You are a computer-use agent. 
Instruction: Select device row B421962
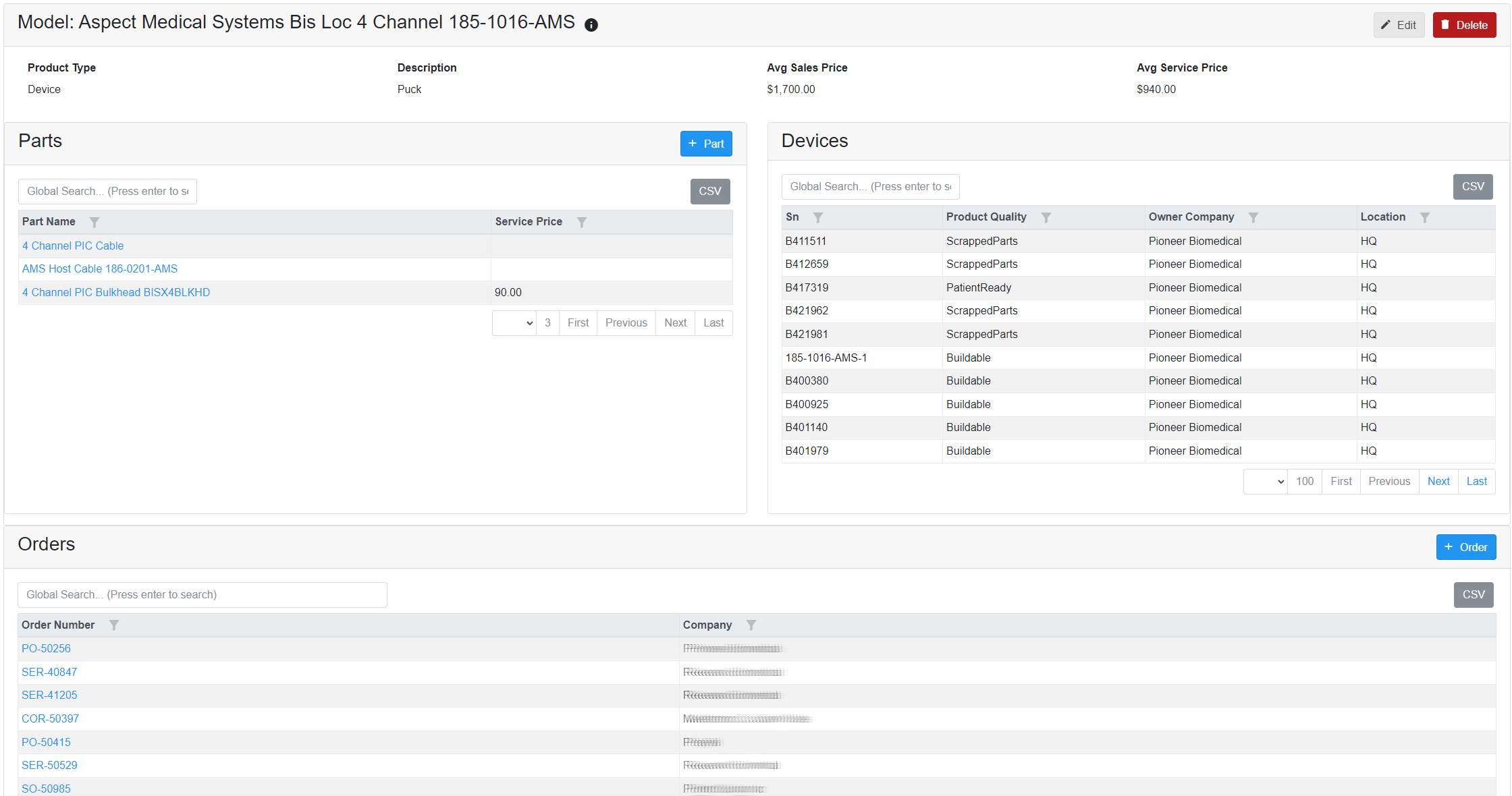tap(1138, 311)
